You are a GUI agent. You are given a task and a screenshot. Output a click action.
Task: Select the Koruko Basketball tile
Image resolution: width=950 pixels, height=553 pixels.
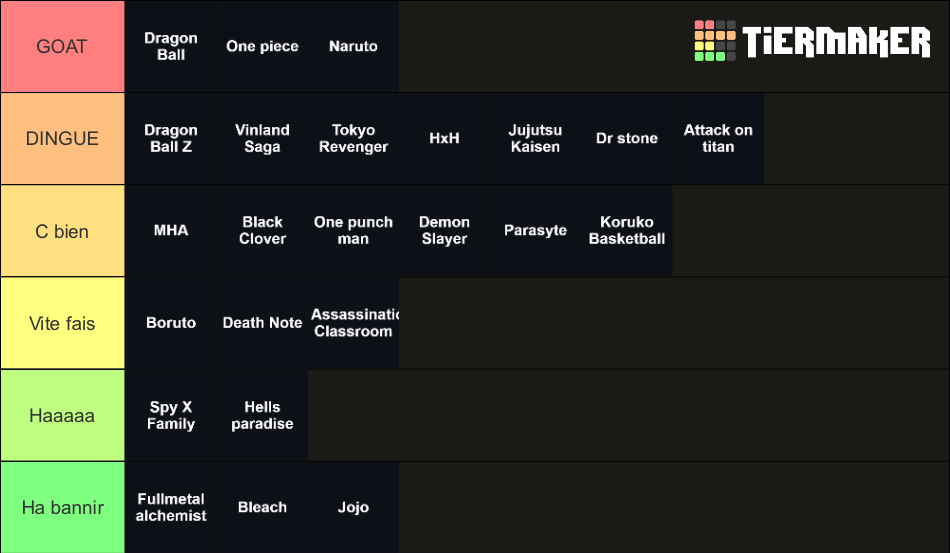(627, 231)
